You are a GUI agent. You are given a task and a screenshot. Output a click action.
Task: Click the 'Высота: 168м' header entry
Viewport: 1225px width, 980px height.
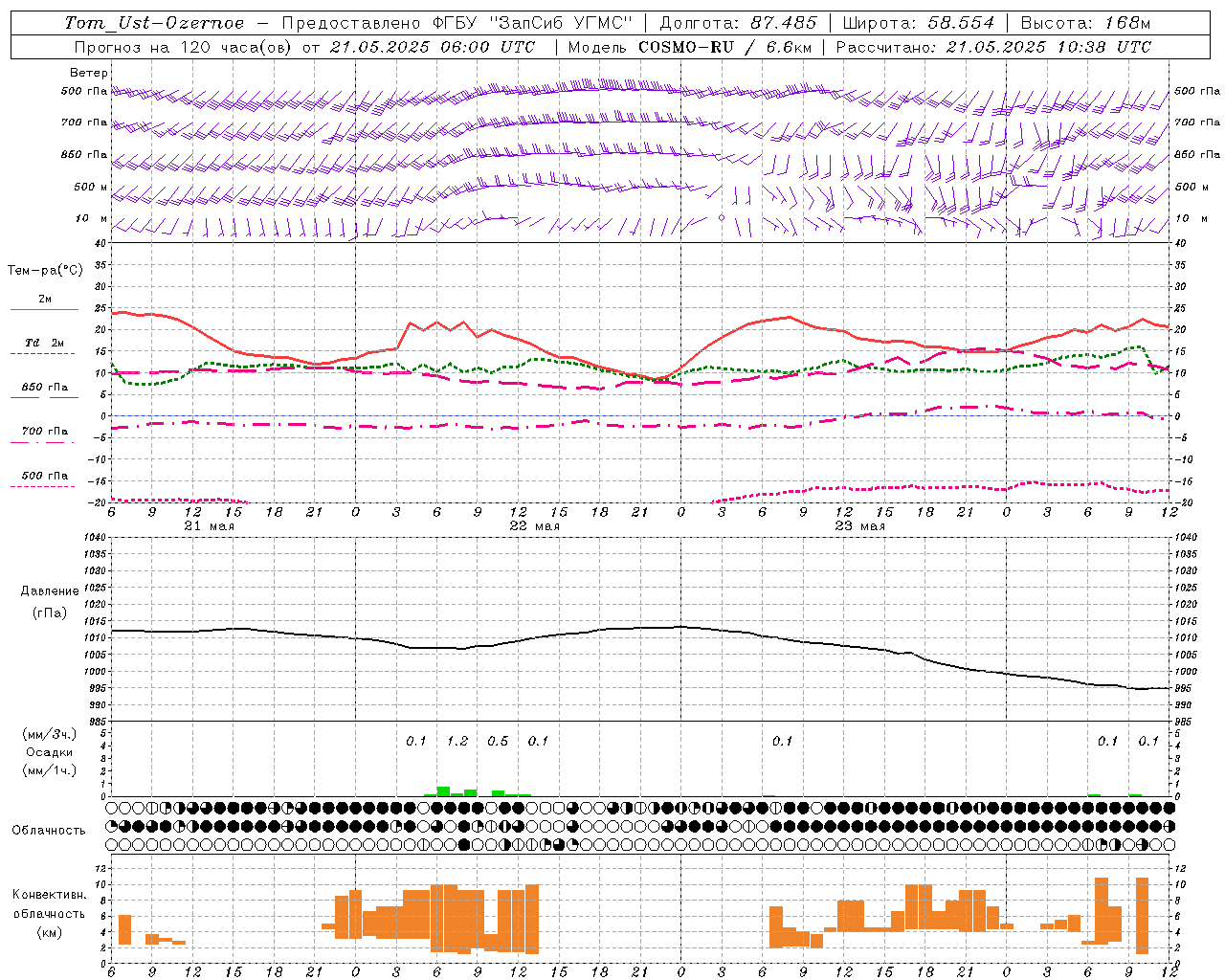click(x=1086, y=23)
